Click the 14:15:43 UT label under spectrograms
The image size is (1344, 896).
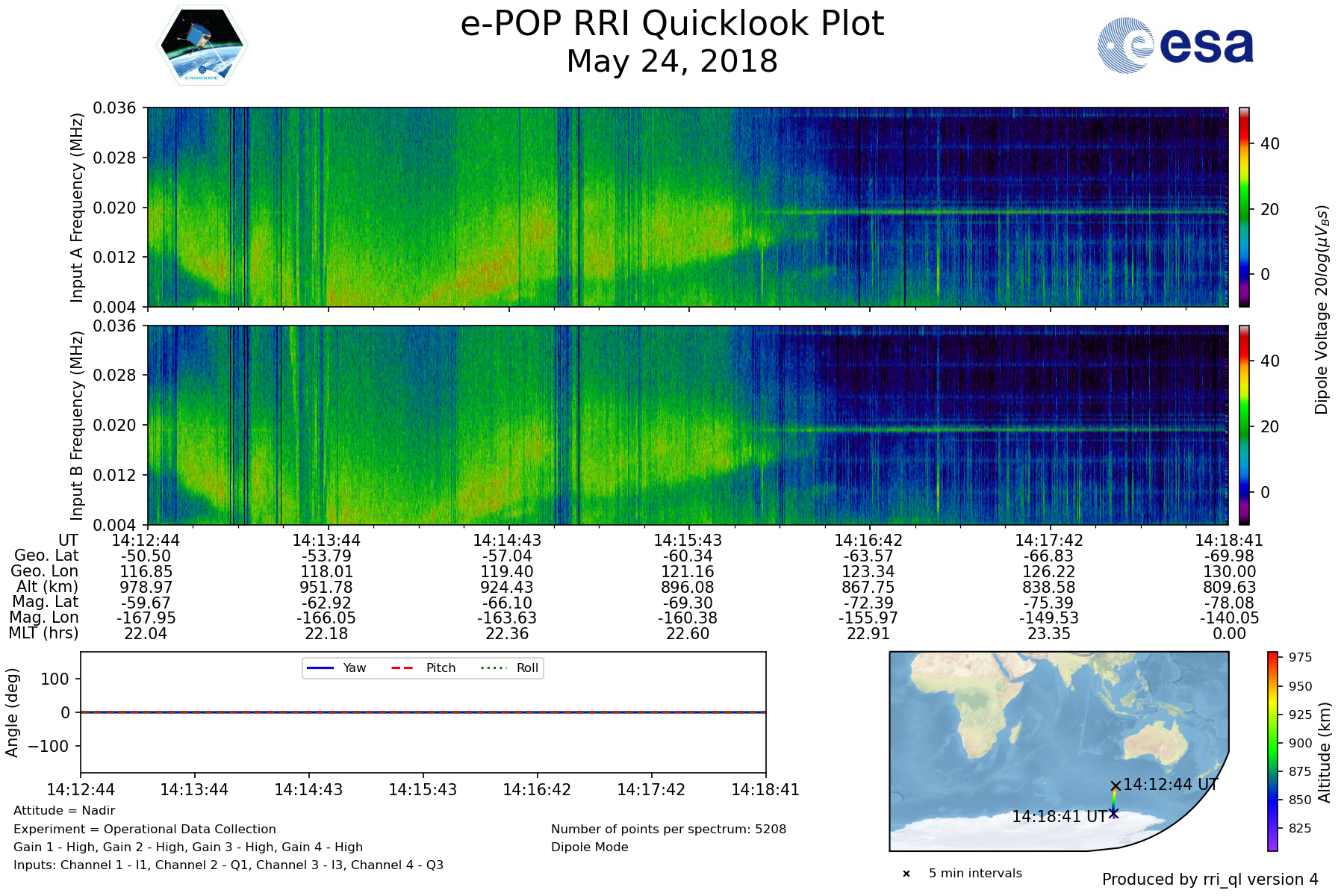tap(688, 541)
